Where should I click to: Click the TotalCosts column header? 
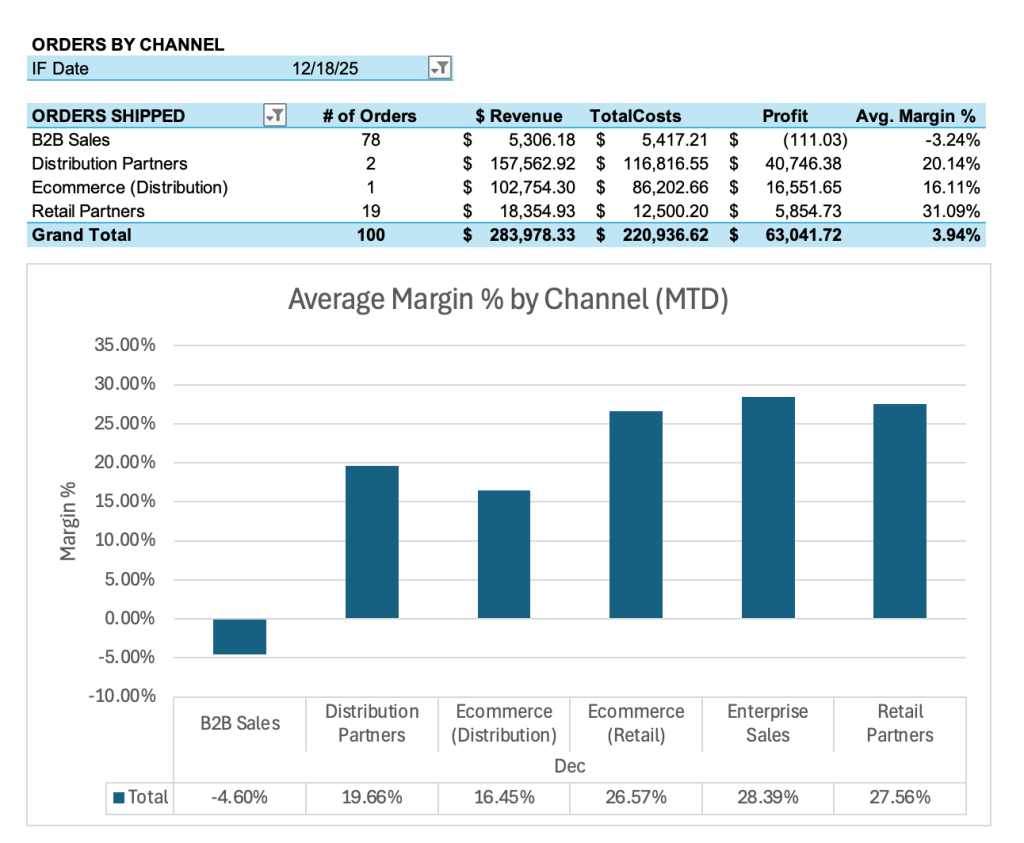point(635,116)
